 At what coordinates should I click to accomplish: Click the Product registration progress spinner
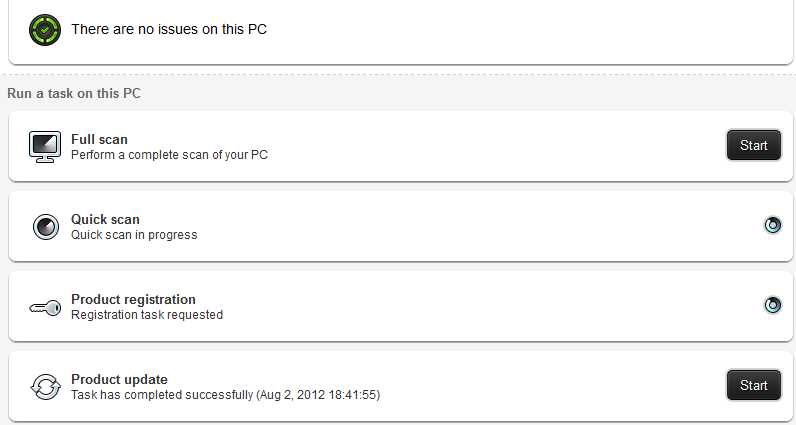773,305
